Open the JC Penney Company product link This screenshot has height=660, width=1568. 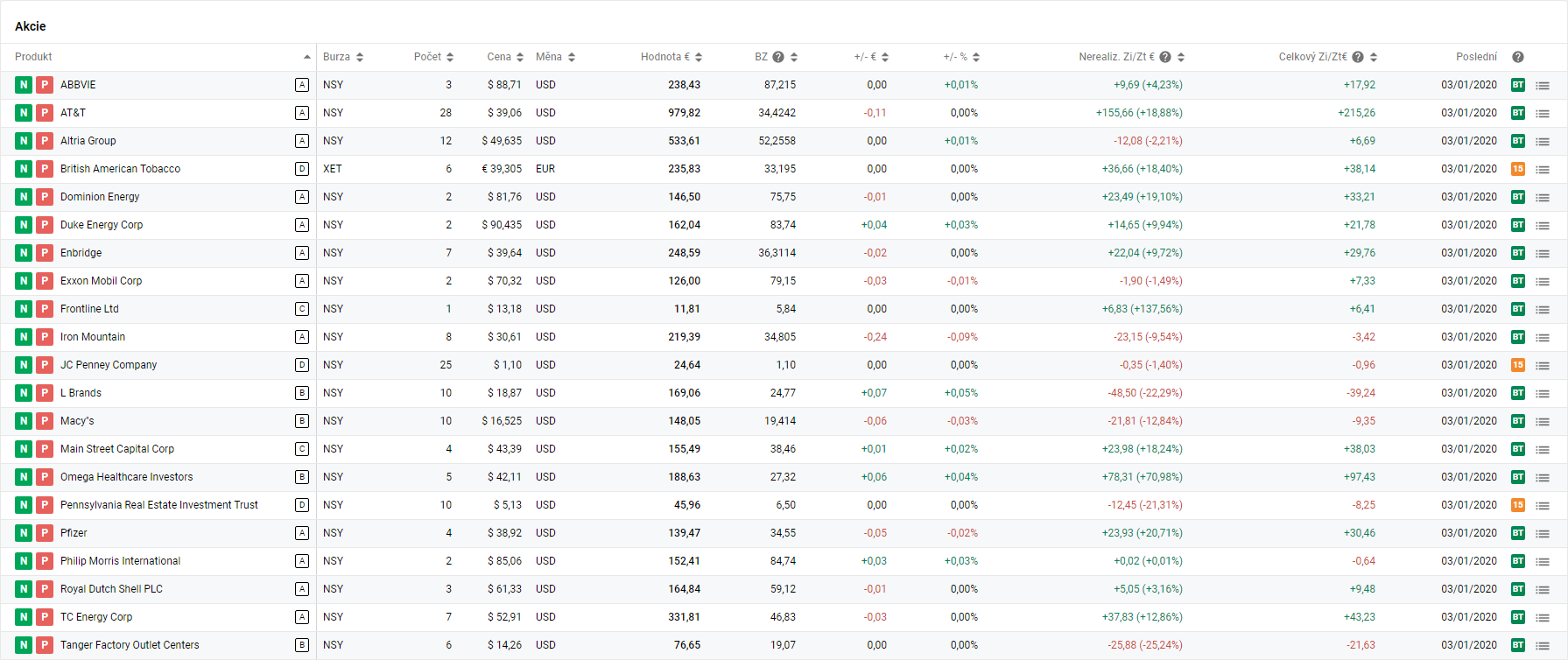(109, 365)
